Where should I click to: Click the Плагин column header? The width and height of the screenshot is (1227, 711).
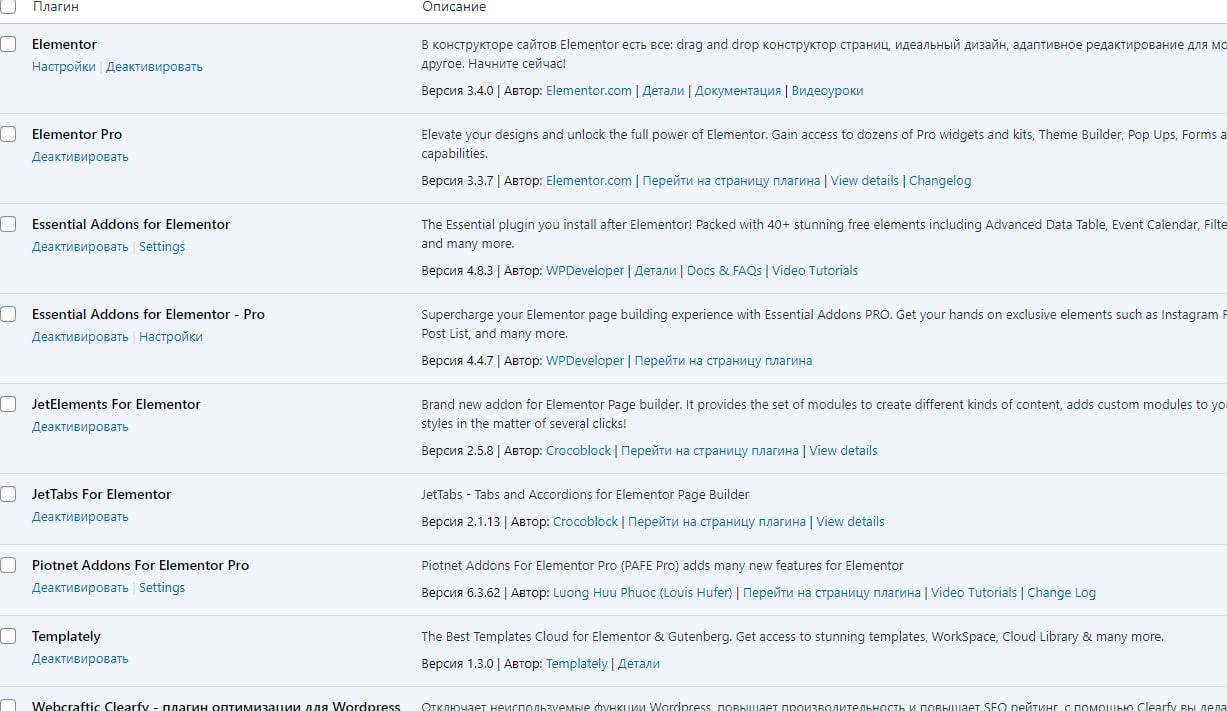point(55,7)
